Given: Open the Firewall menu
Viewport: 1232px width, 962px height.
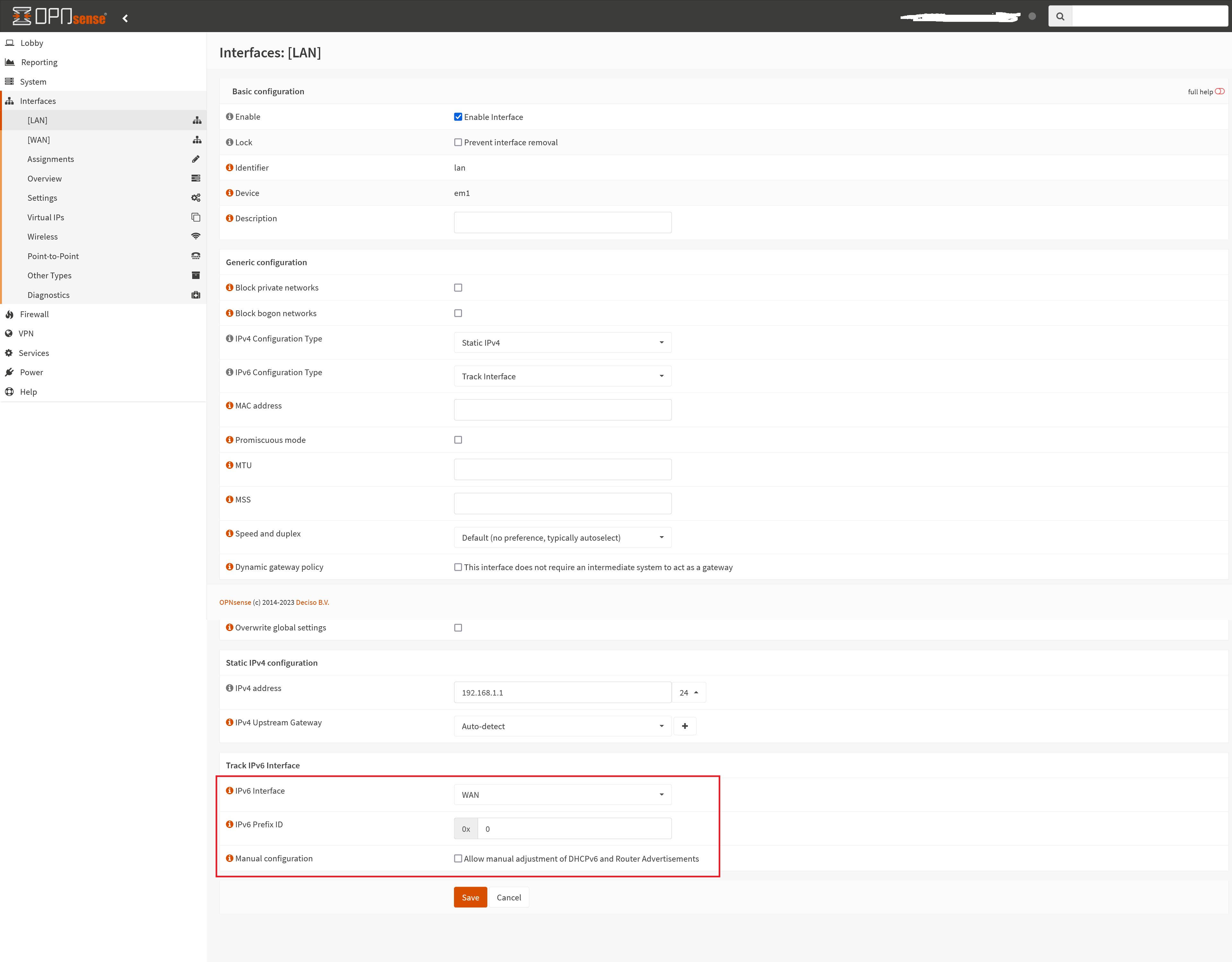Looking at the screenshot, I should pyautogui.click(x=34, y=314).
